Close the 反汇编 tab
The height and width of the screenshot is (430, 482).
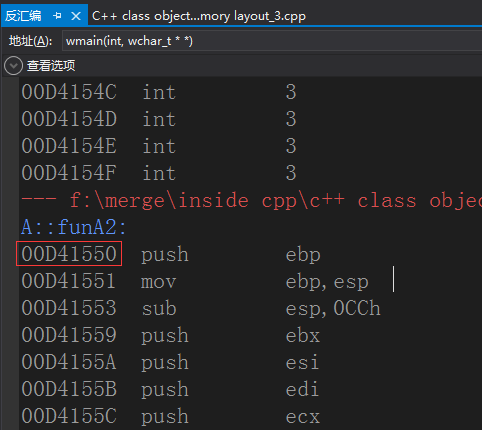(x=76, y=16)
